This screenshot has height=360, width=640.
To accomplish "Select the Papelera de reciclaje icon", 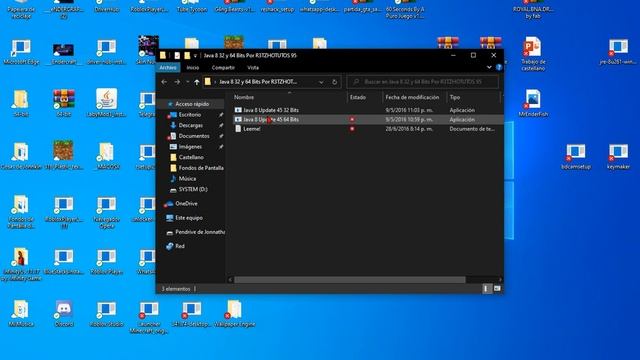I will [21, 9].
